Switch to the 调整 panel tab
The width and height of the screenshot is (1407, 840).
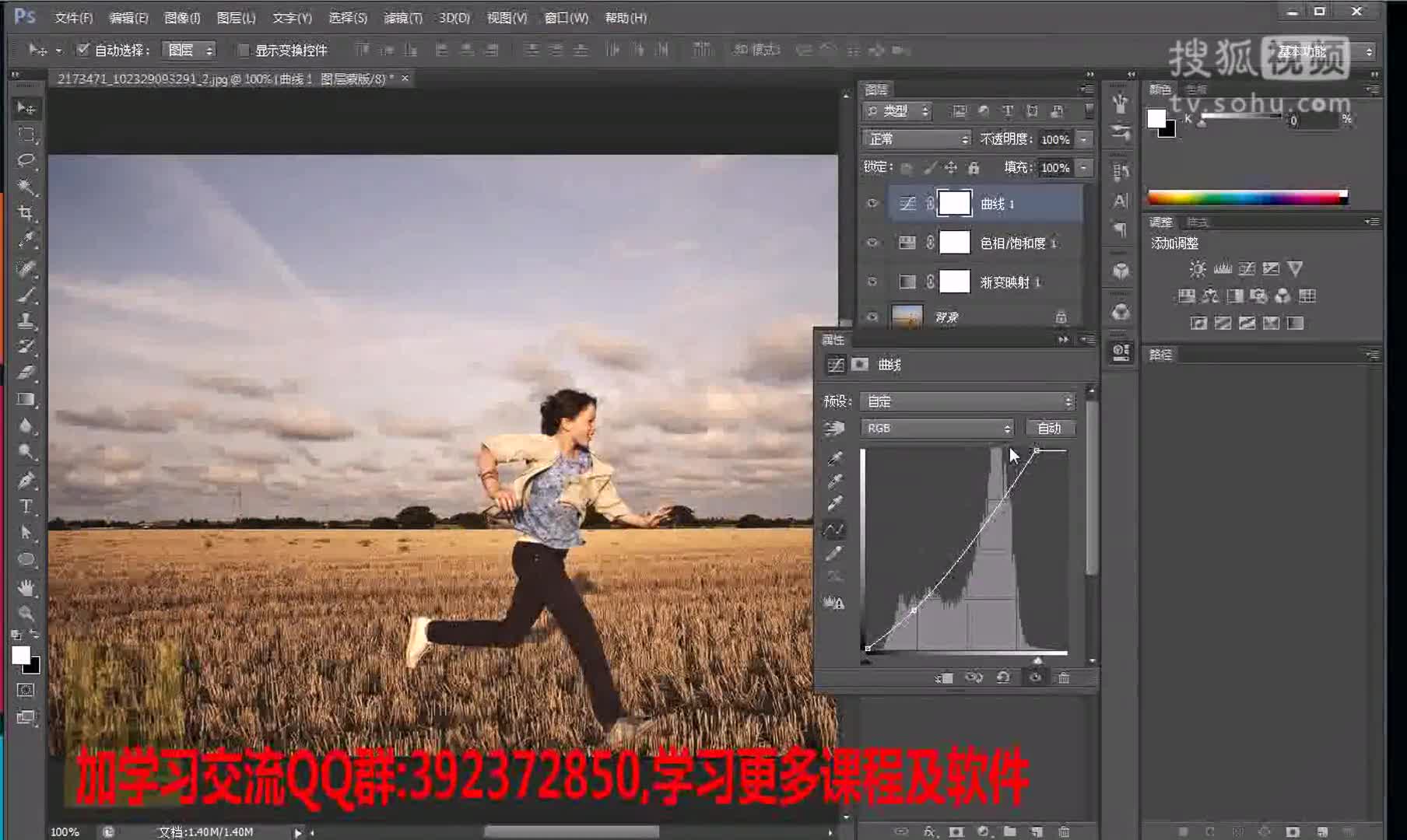click(1160, 222)
